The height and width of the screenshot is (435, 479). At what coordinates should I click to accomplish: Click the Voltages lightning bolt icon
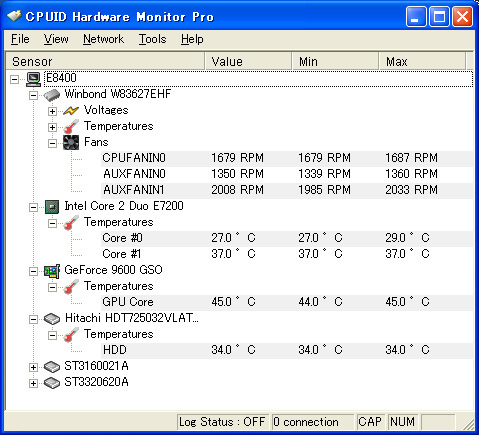pyautogui.click(x=71, y=110)
